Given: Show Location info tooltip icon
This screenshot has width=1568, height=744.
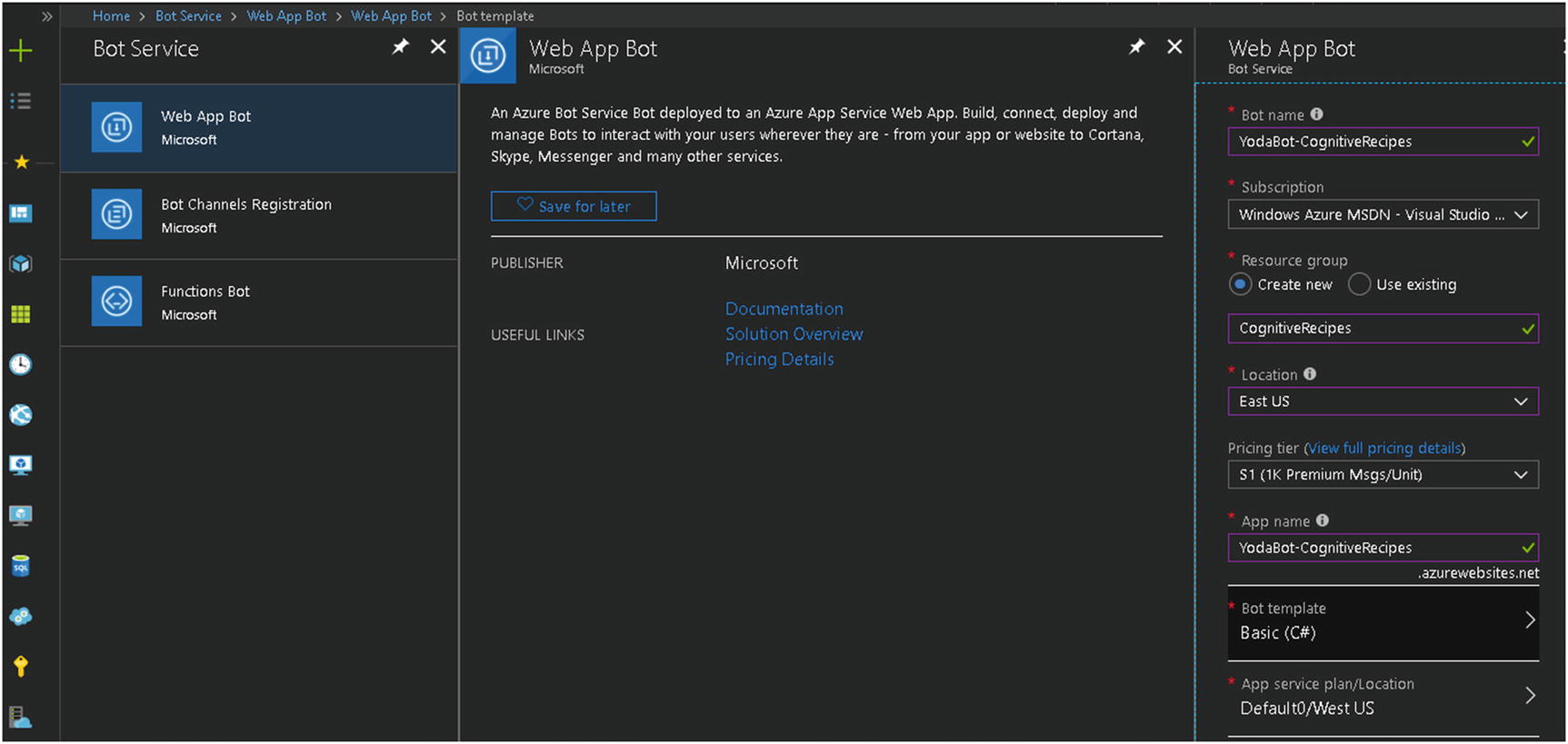Looking at the screenshot, I should pos(1310,374).
